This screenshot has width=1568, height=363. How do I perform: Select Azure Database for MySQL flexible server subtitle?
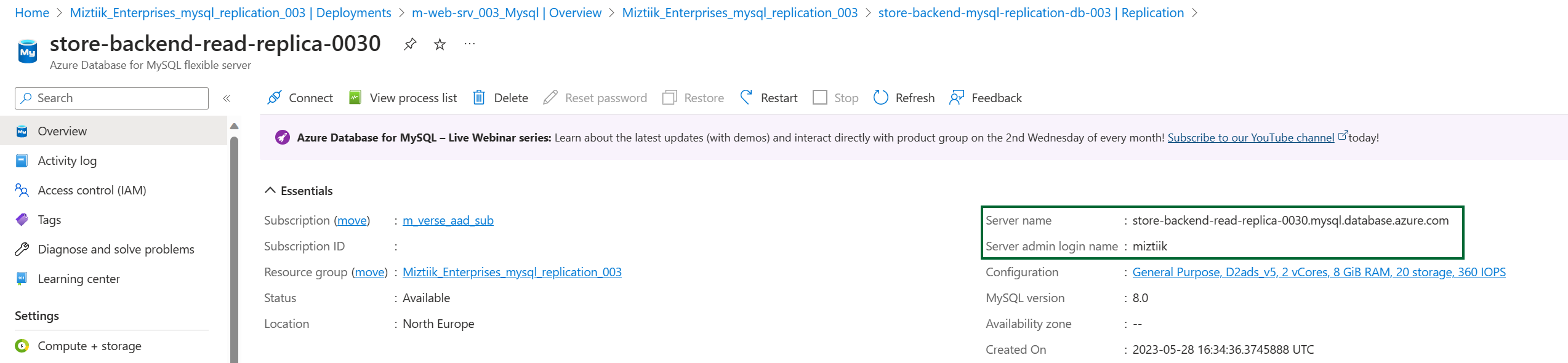click(150, 65)
